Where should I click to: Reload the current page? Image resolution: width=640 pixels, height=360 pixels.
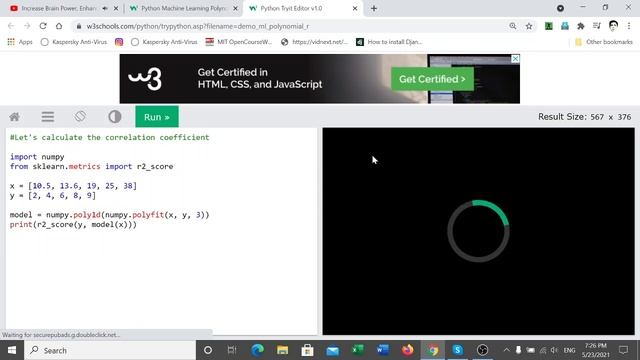[x=43, y=26]
